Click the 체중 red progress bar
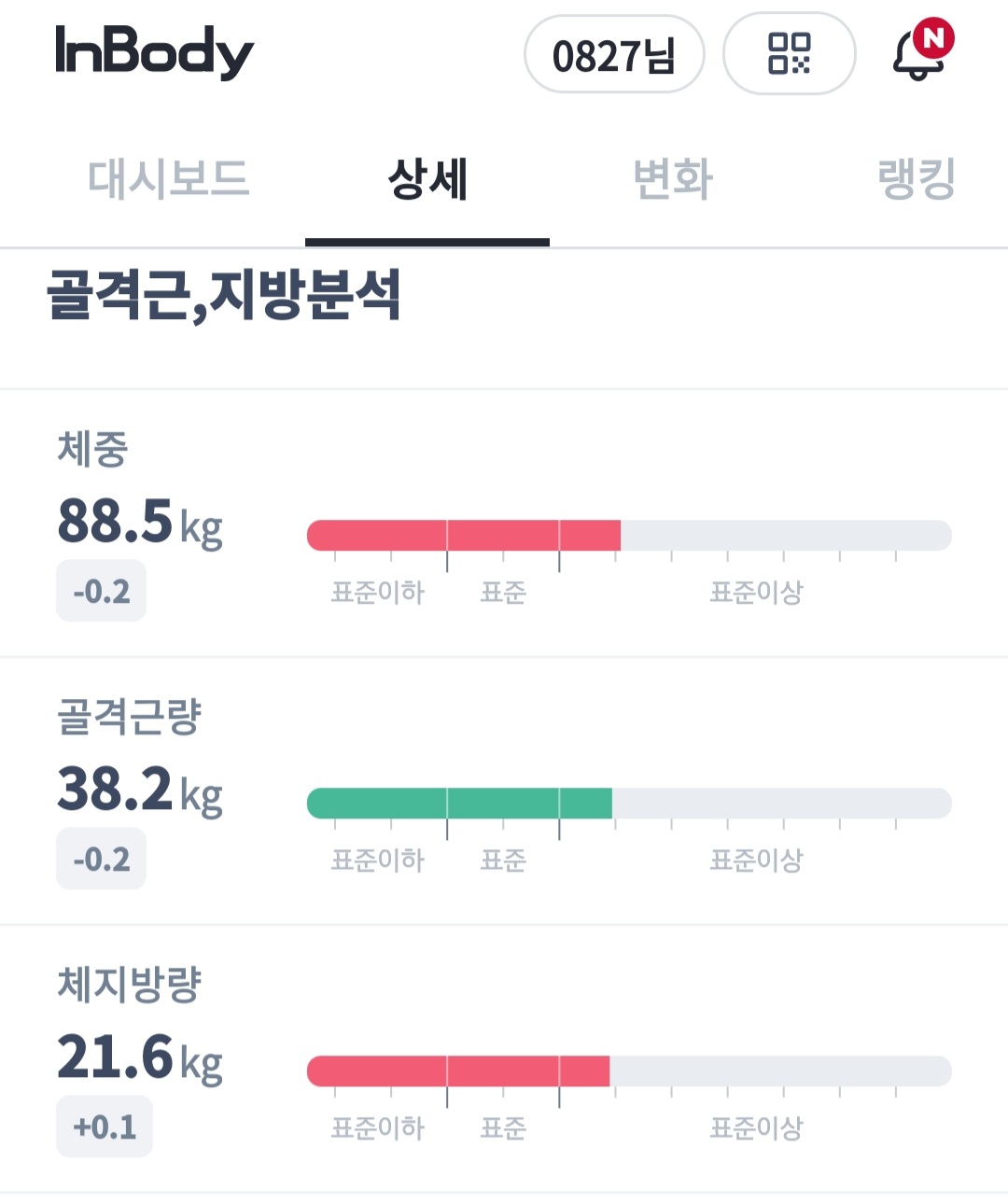1008x1203 pixels. [x=464, y=536]
